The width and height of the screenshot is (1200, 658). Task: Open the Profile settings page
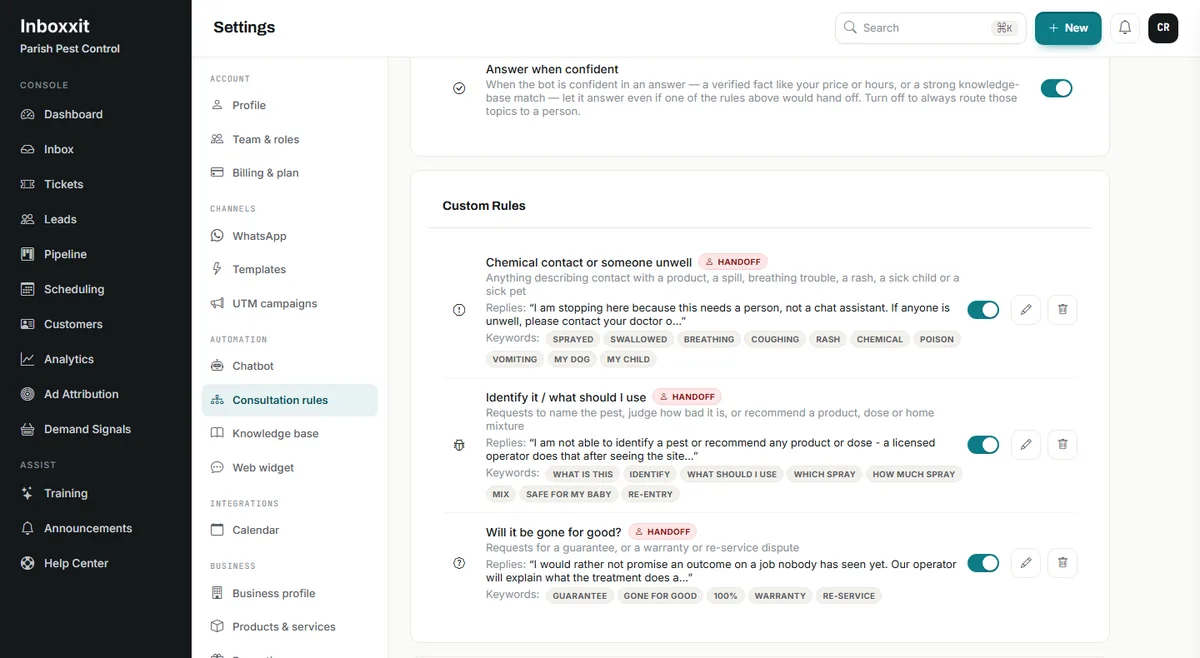[289, 105]
